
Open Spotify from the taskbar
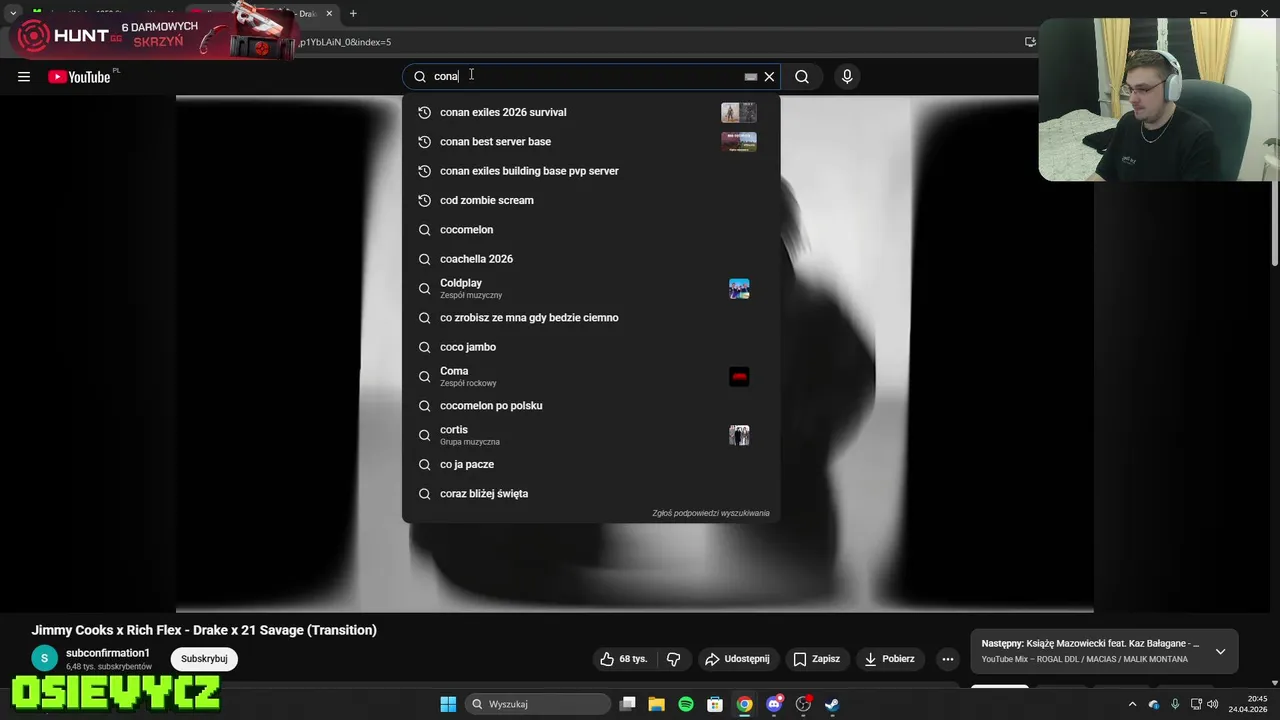click(x=686, y=704)
